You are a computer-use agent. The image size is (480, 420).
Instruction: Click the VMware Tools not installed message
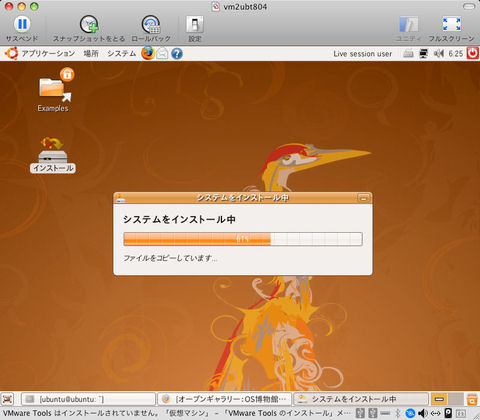[x=177, y=413]
